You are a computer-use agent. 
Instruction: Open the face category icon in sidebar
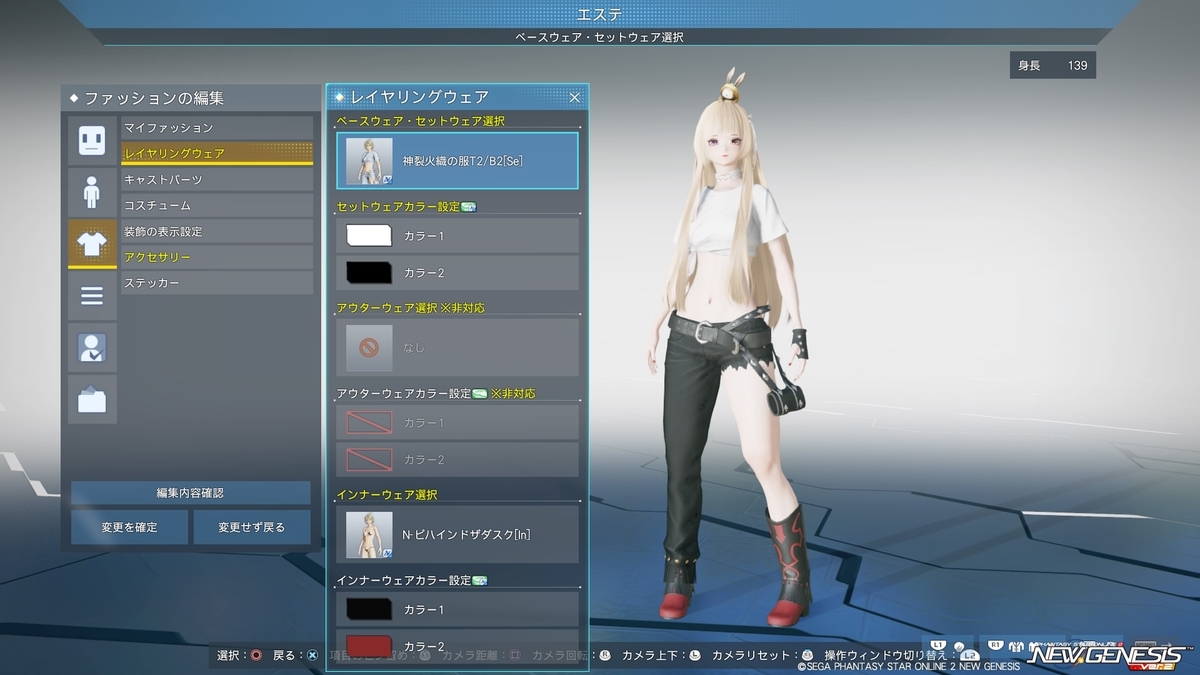click(92, 140)
